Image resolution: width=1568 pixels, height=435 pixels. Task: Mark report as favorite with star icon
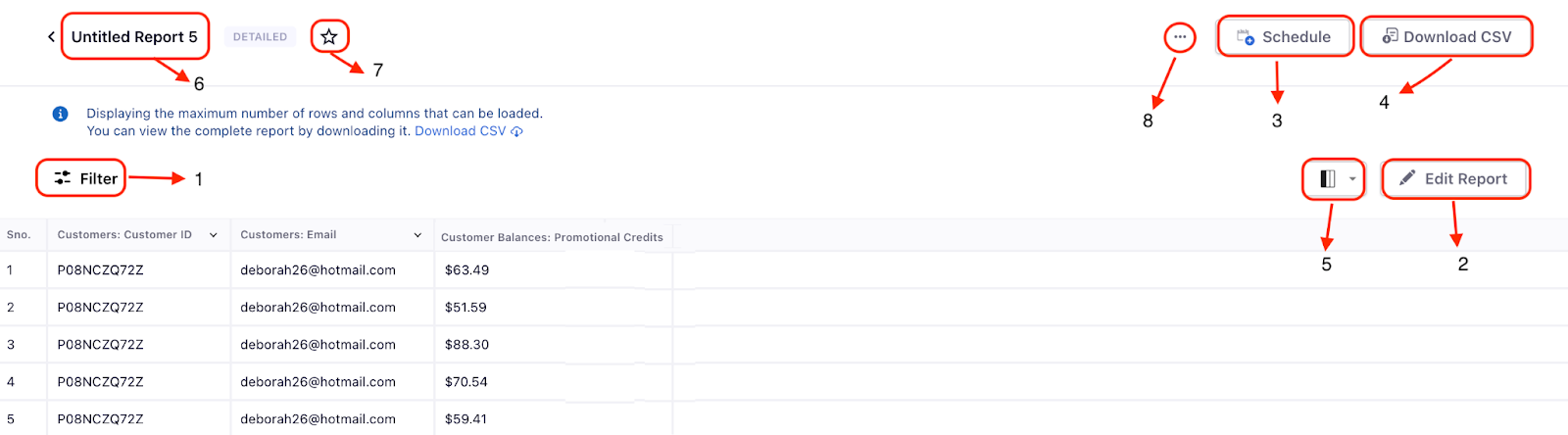pyautogui.click(x=329, y=37)
